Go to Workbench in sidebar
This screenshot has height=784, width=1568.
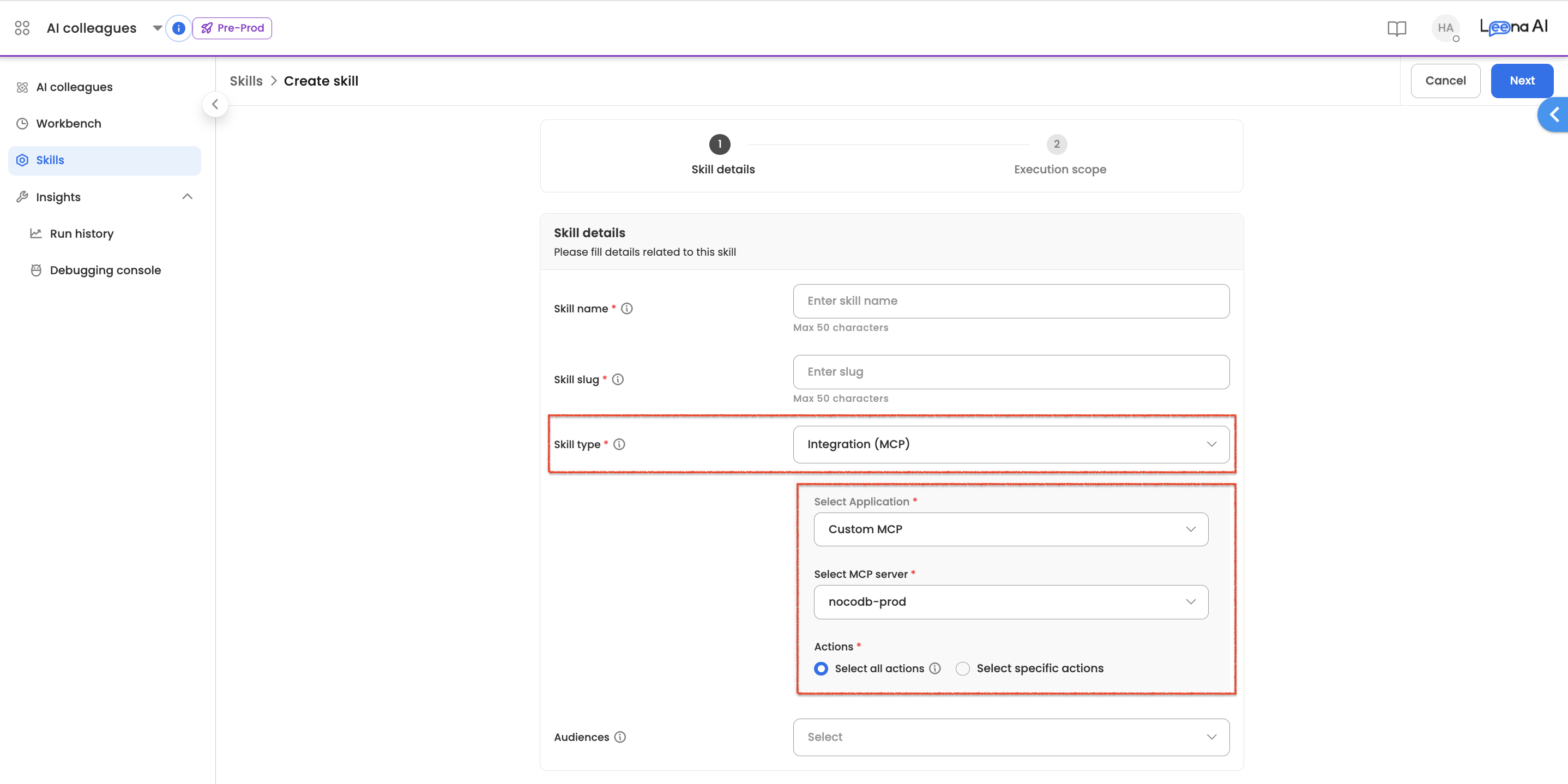tap(68, 124)
